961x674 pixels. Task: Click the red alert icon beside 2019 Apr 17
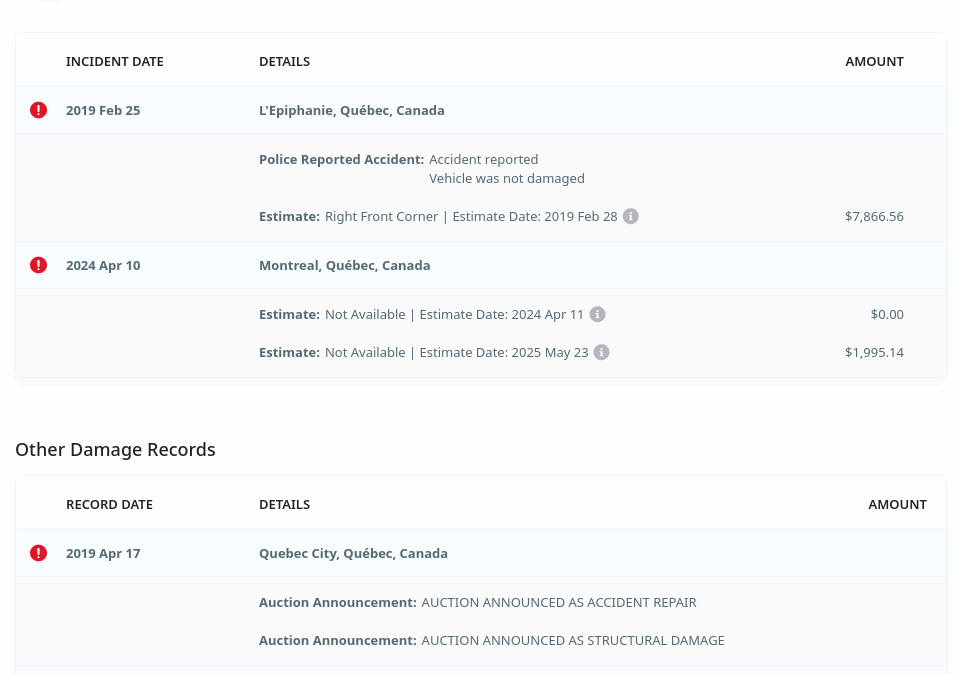[38, 553]
